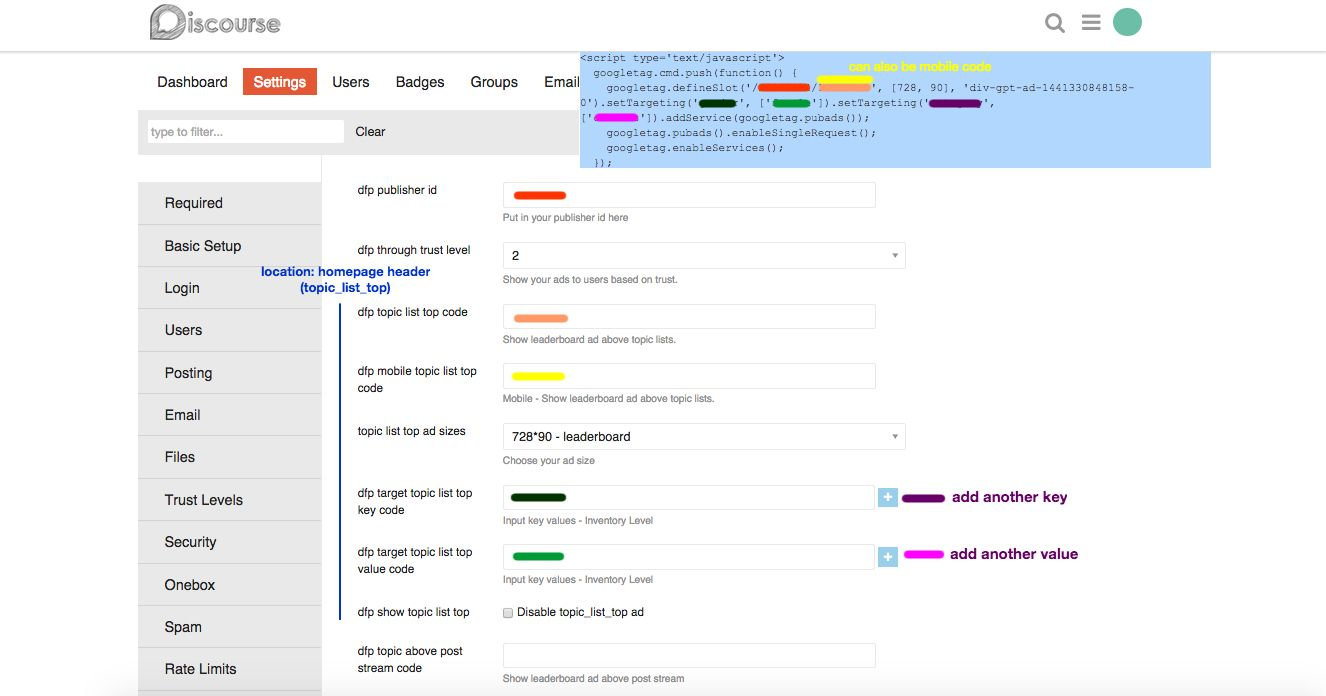Click the dfp publisher id field

click(689, 195)
